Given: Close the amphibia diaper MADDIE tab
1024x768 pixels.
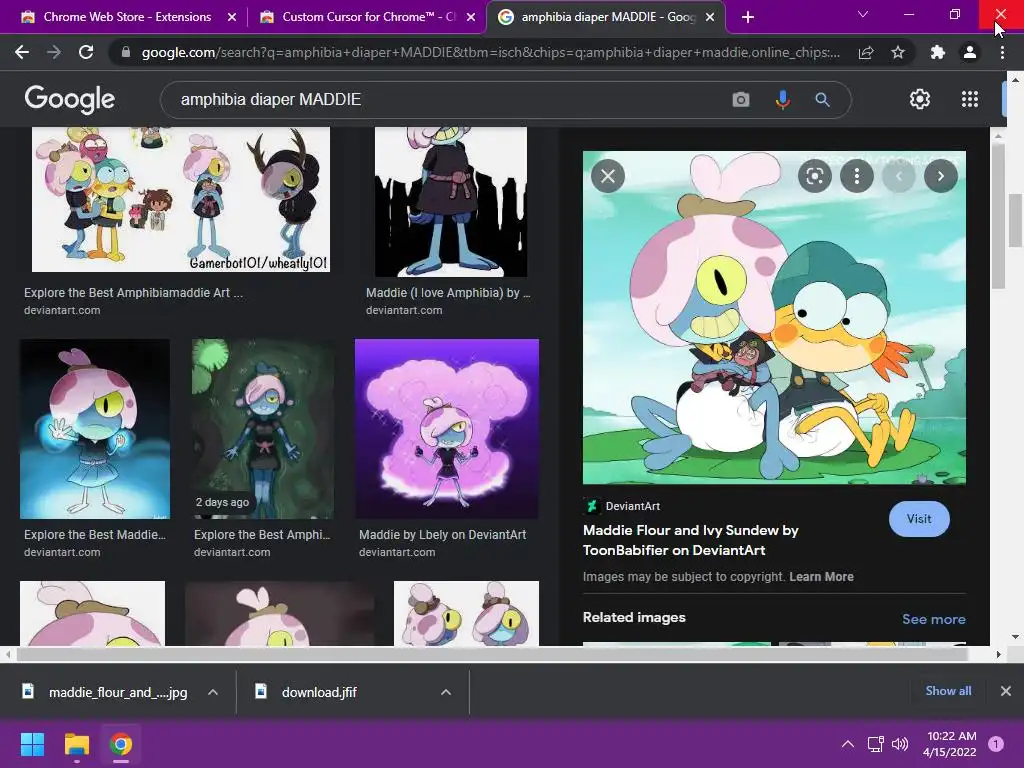Looking at the screenshot, I should click(x=710, y=17).
